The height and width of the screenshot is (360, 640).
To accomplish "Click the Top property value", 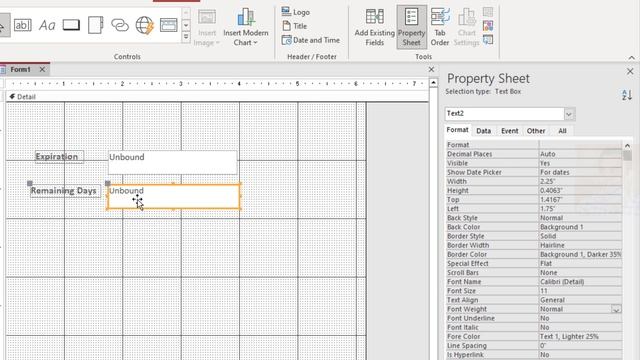I will click(x=580, y=200).
